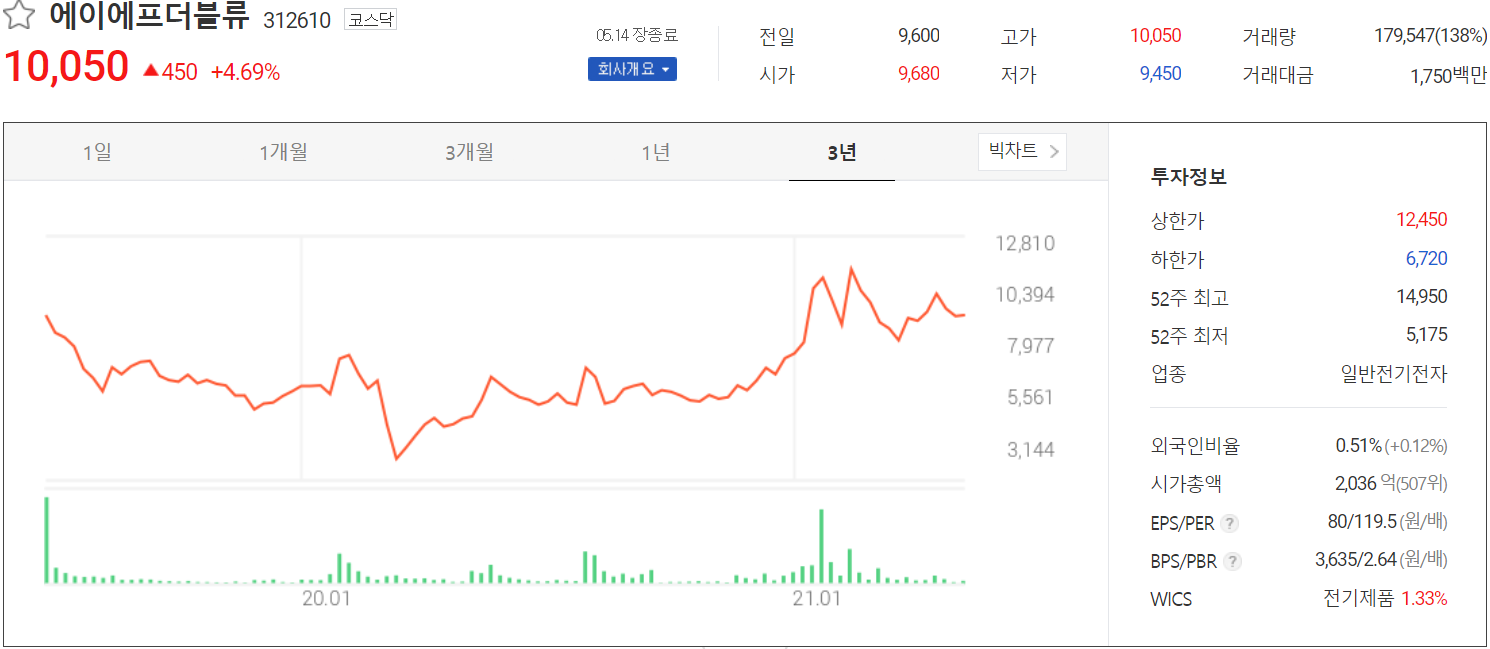Click the 투자정보 heading
Image resolution: width=1490 pixels, height=649 pixels.
pos(1189,177)
